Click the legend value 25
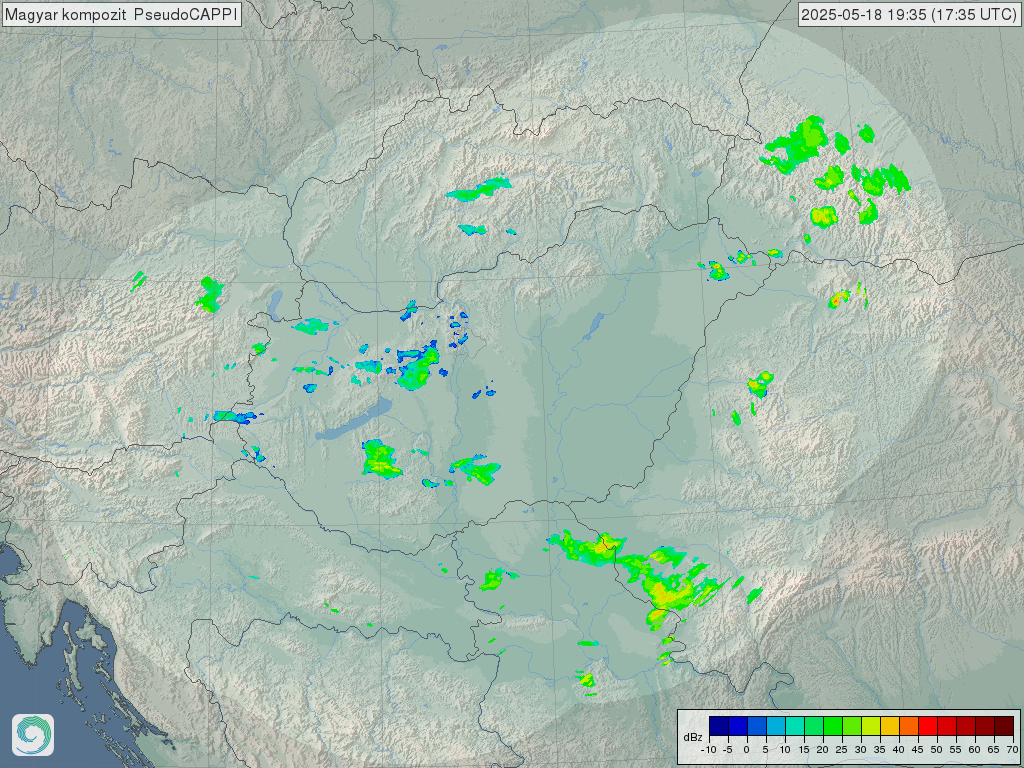Image resolution: width=1024 pixels, height=768 pixels. tap(842, 750)
